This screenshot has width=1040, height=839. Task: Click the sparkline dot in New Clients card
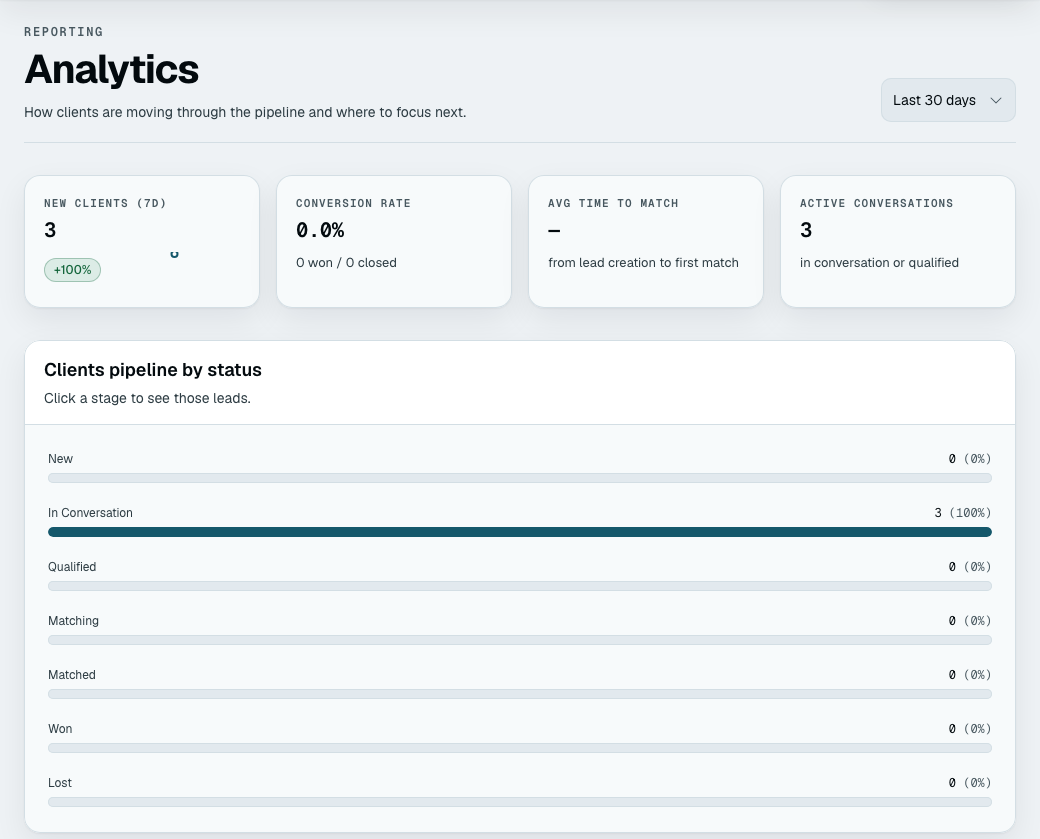pyautogui.click(x=174, y=253)
